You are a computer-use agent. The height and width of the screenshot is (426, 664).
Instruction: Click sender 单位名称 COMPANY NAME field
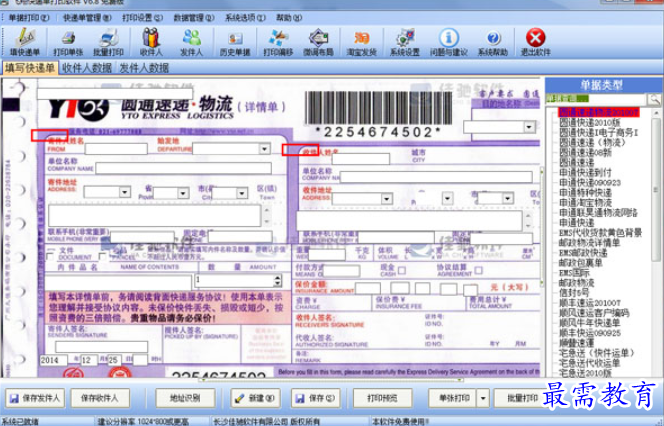pyautogui.click(x=183, y=169)
